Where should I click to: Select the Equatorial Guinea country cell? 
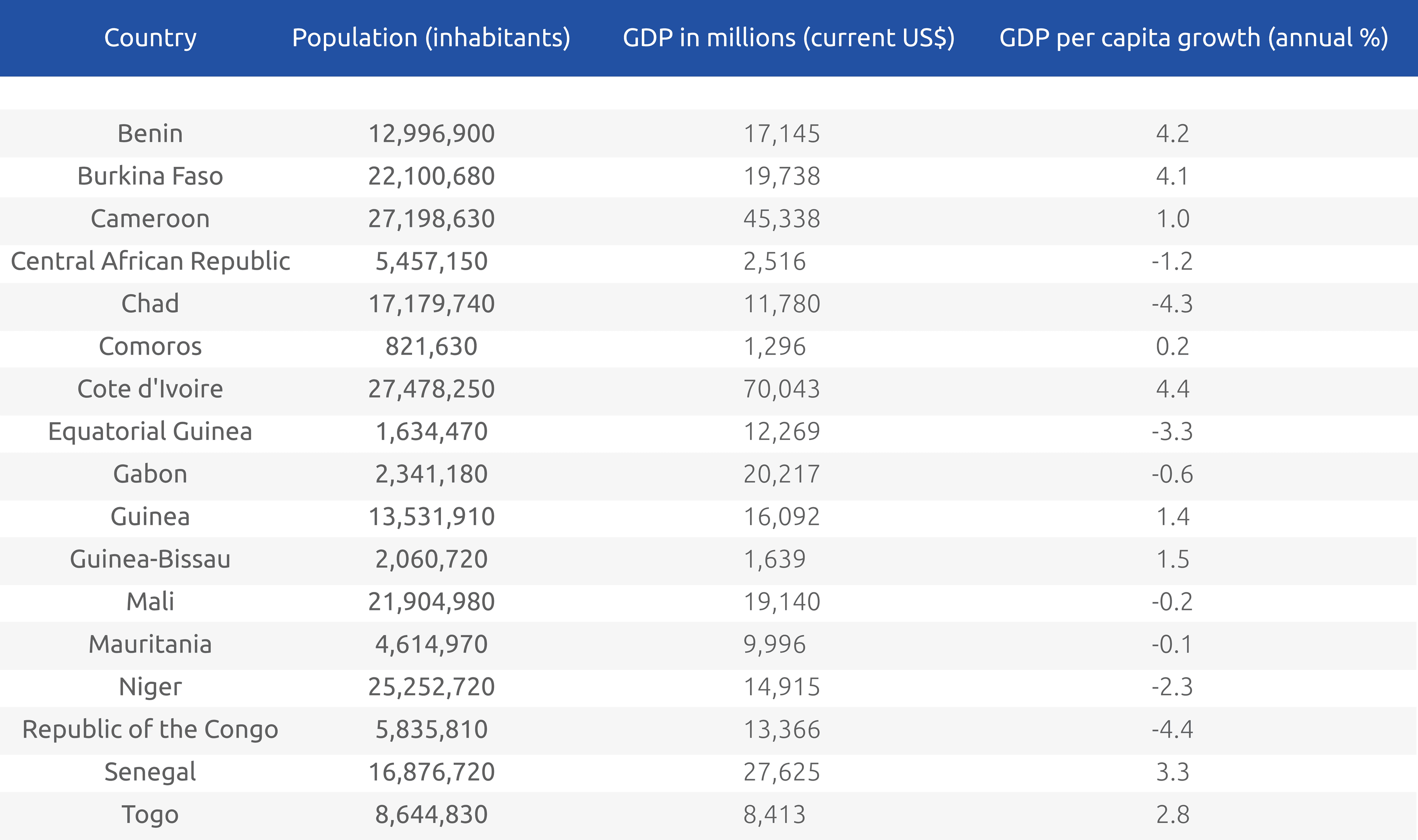click(150, 431)
